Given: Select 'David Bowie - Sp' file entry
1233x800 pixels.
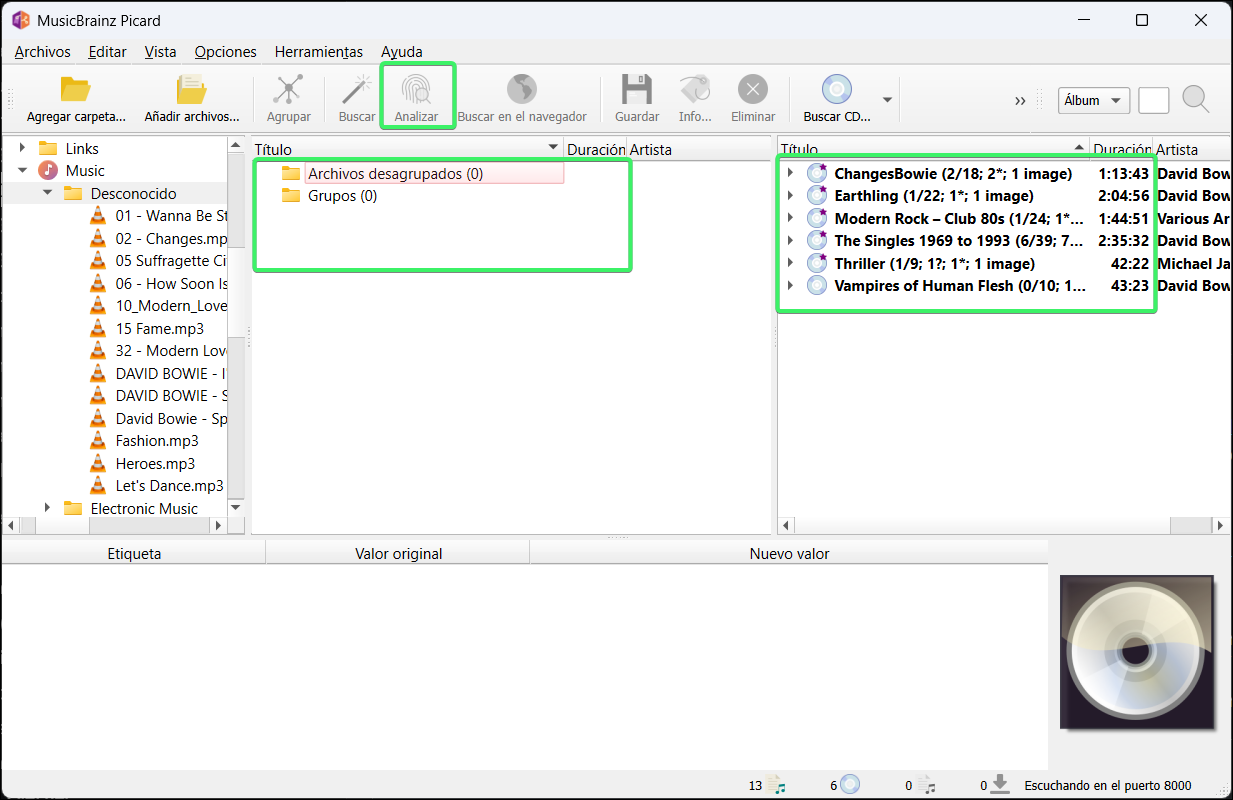Looking at the screenshot, I should [x=171, y=418].
